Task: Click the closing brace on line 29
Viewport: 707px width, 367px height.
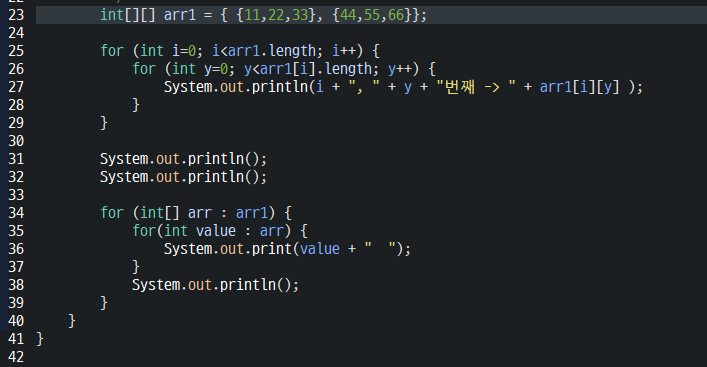Action: tap(104, 123)
